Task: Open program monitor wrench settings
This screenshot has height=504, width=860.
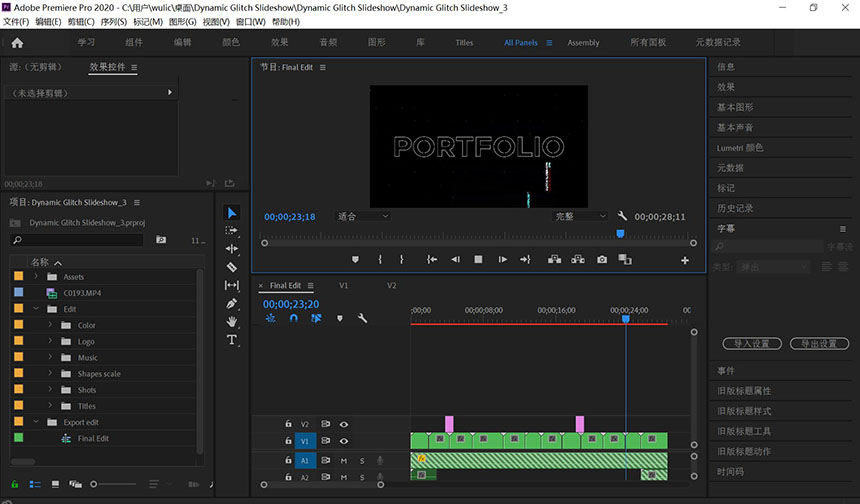Action: [x=622, y=216]
